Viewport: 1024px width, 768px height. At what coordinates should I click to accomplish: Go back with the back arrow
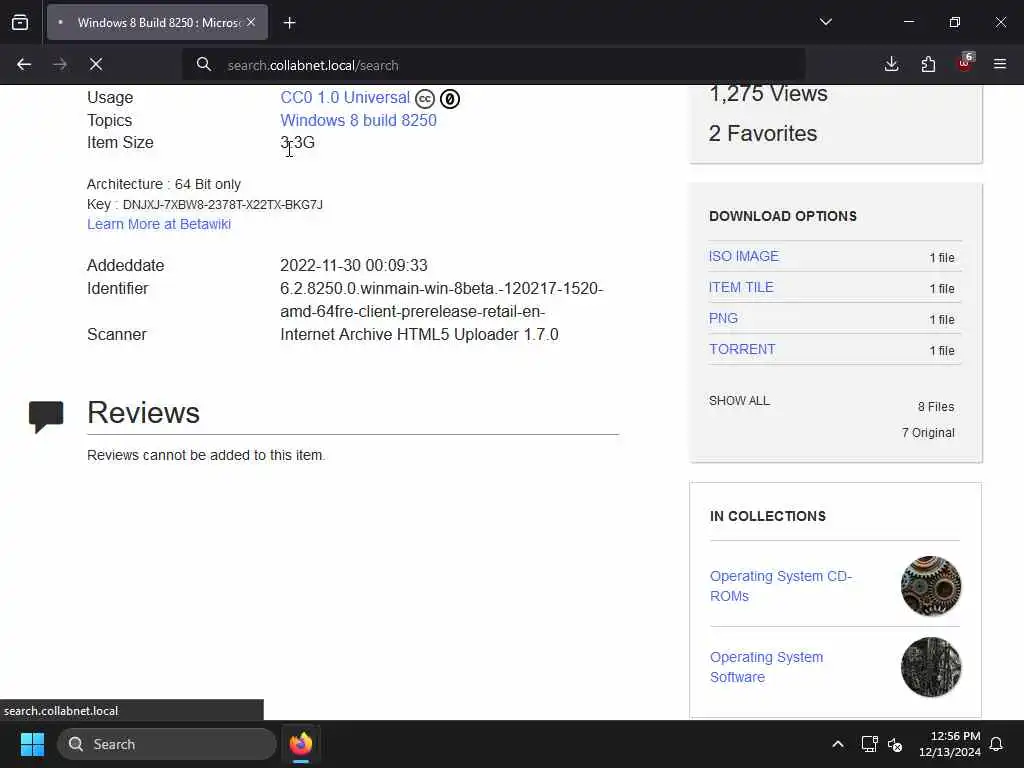click(24, 64)
